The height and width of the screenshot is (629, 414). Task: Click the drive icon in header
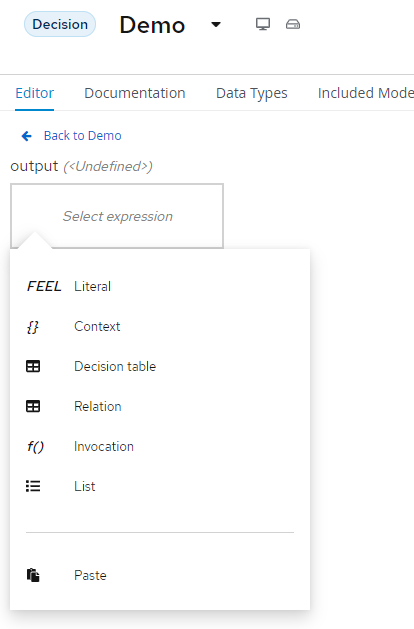(x=293, y=24)
